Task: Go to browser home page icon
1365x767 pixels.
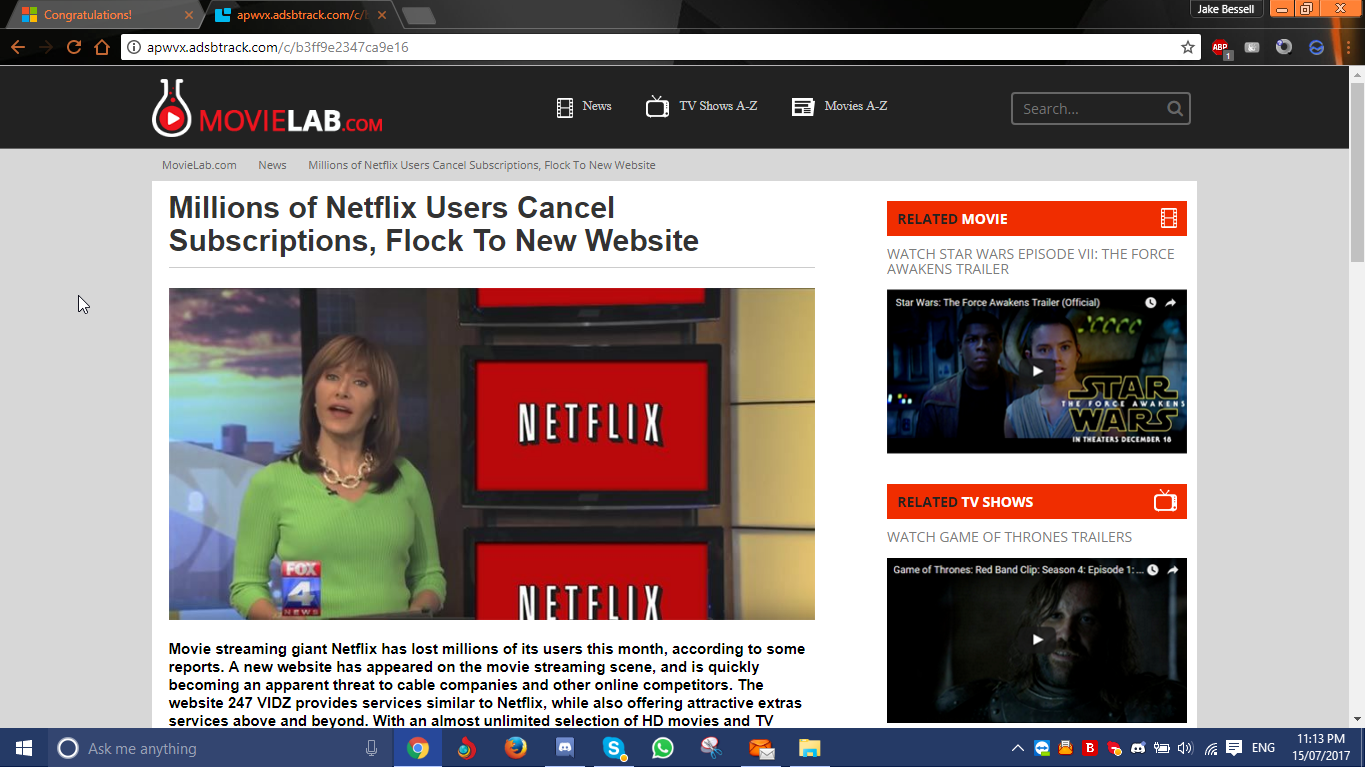Action: click(x=102, y=47)
